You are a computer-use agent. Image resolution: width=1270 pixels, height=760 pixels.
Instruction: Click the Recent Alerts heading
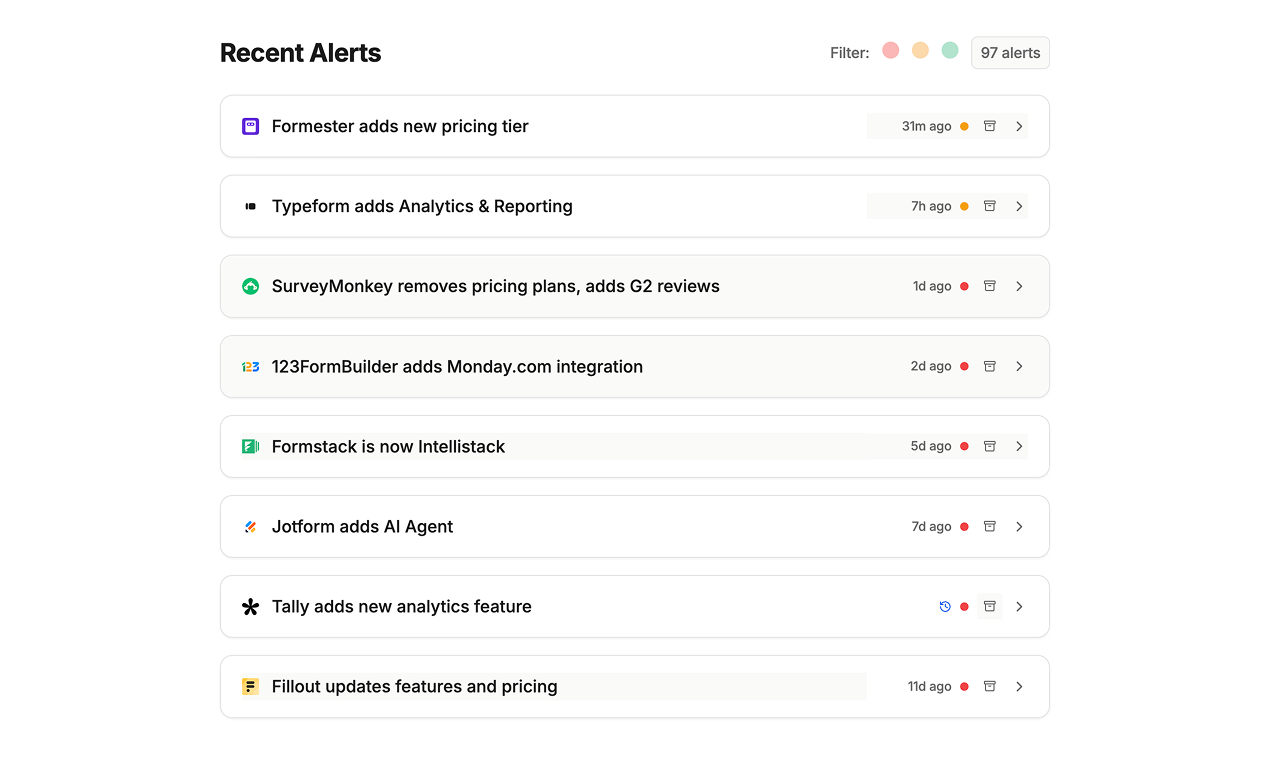(300, 53)
